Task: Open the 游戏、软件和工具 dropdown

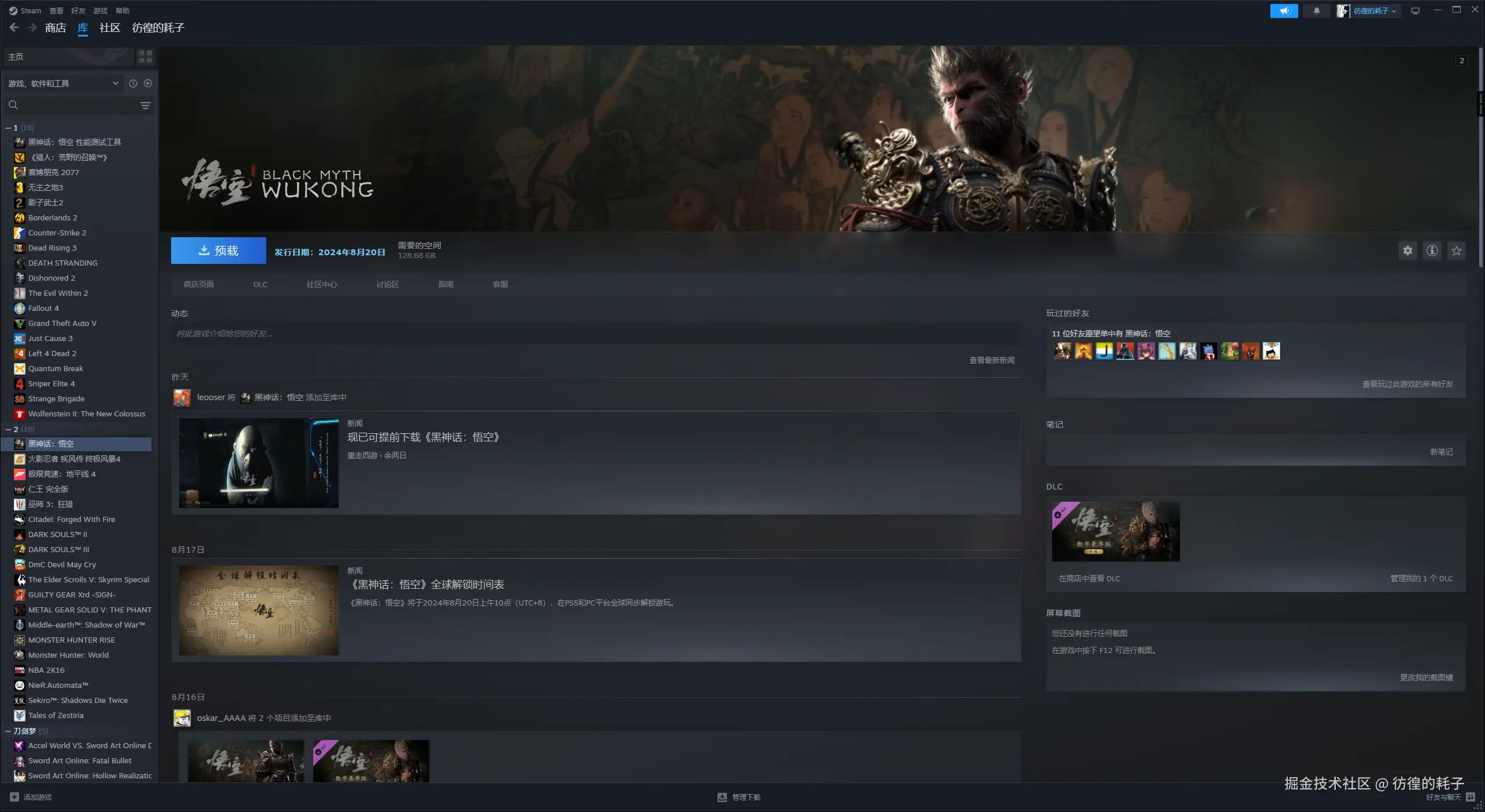Action: [x=63, y=84]
